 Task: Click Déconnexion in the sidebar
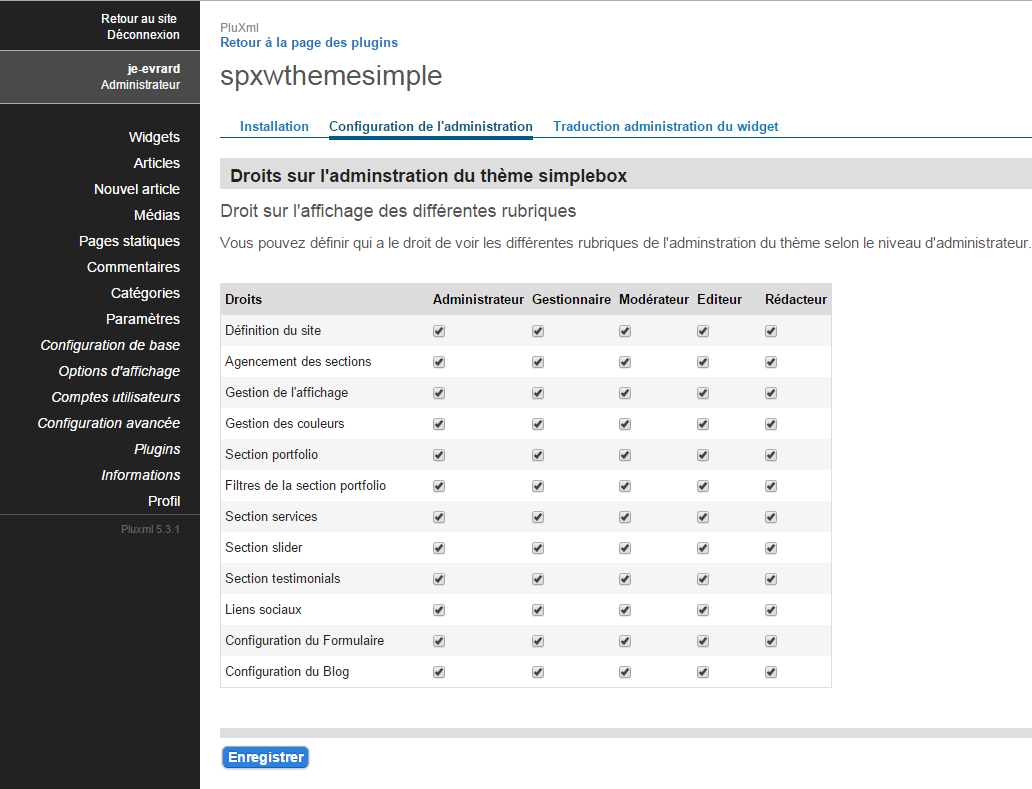pos(143,35)
